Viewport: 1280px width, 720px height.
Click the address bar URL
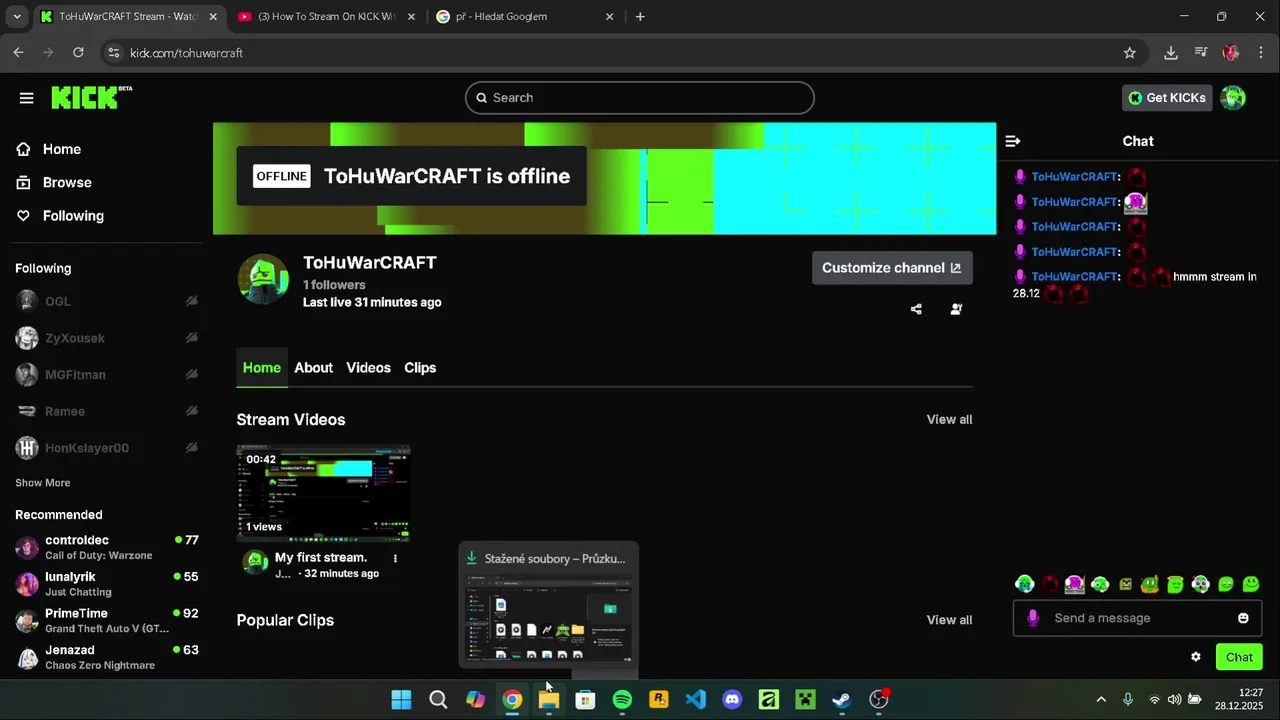tap(187, 53)
